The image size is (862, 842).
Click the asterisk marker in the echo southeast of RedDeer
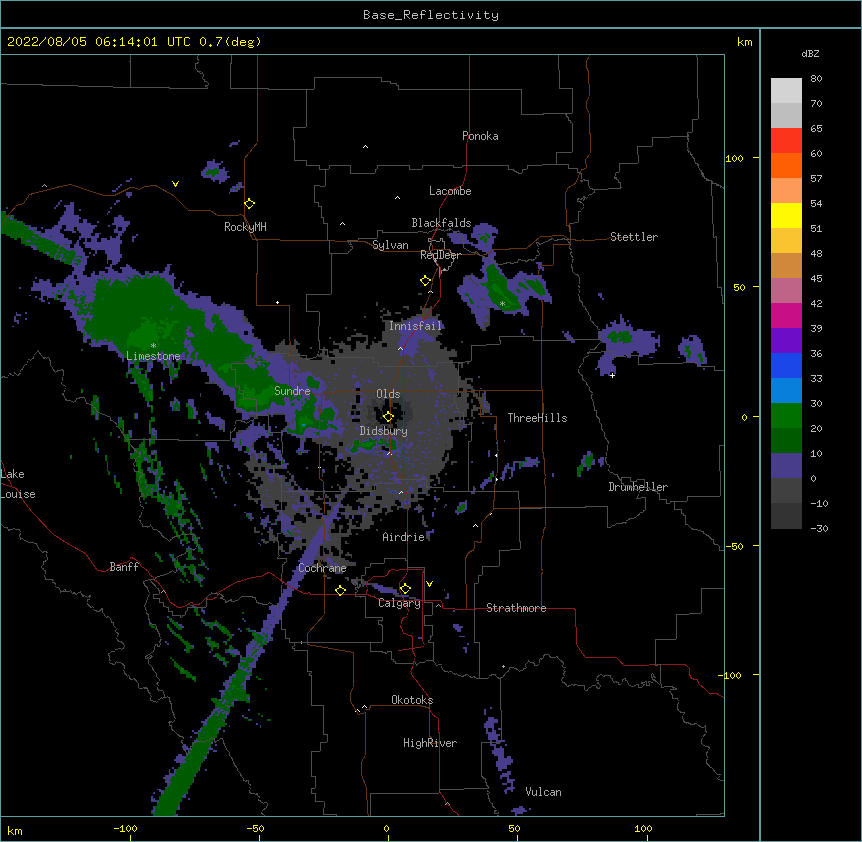[502, 304]
